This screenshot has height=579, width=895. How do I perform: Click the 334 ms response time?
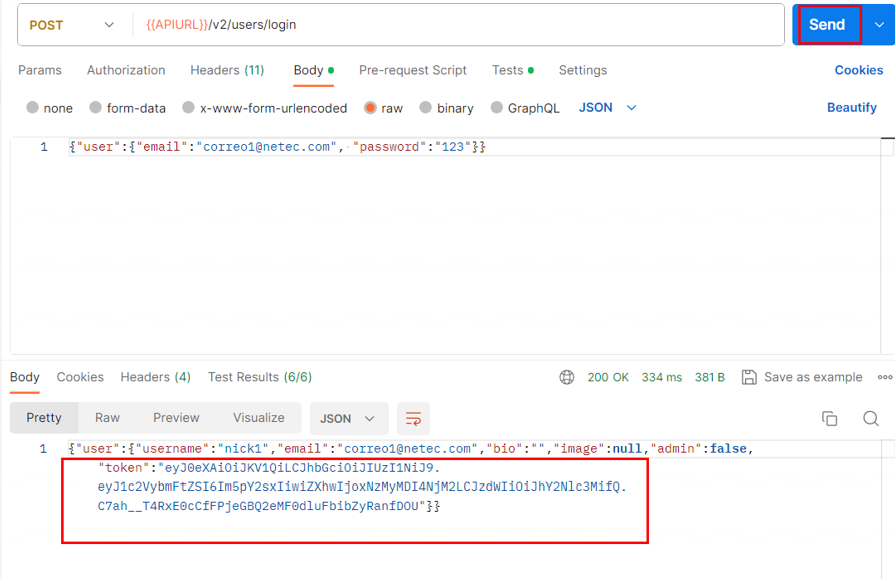(x=662, y=377)
